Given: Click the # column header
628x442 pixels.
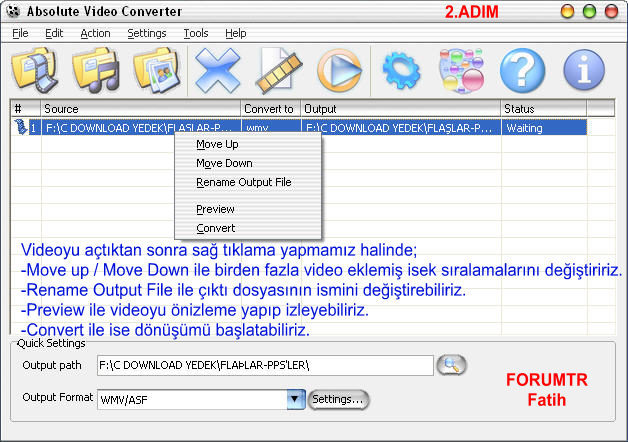Looking at the screenshot, I should tap(26, 109).
